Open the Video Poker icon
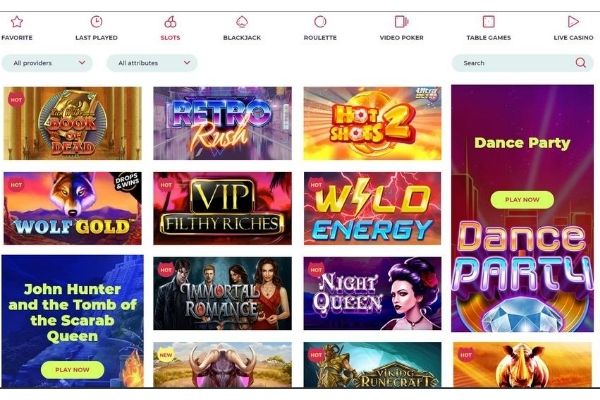The image size is (600, 400). 401,22
